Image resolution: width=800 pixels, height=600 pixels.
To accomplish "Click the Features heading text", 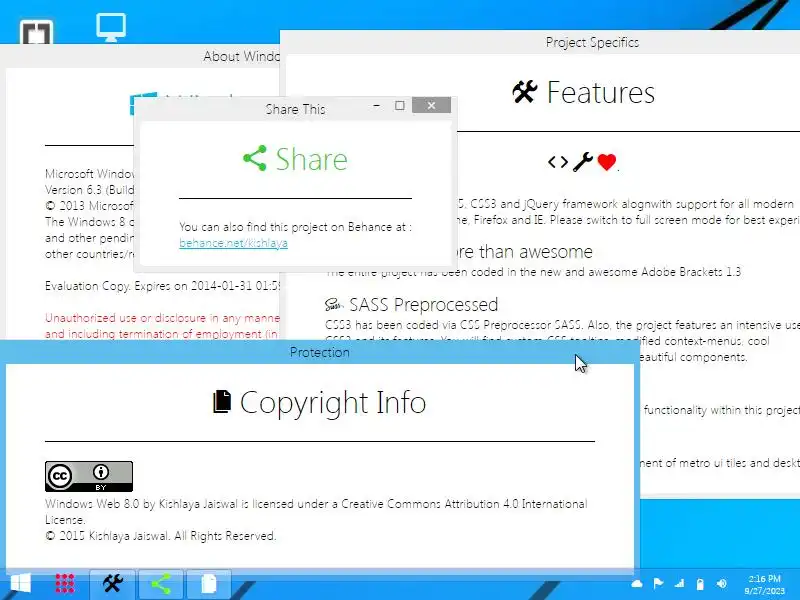I will point(601,93).
